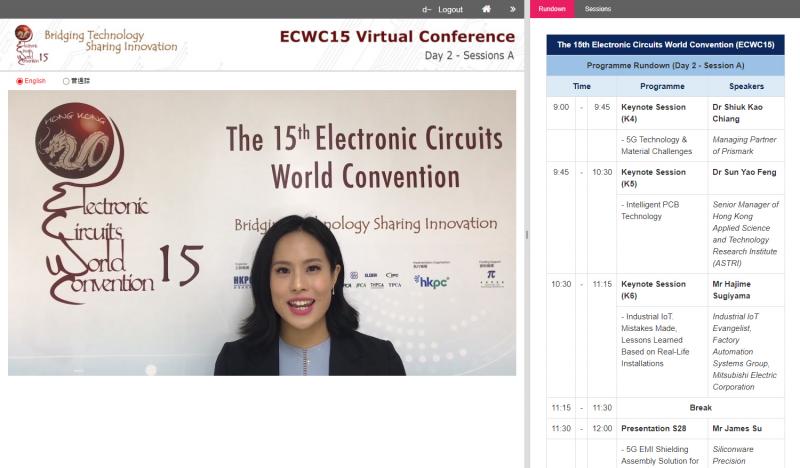Click the panel divider handle
Screen dimensions: 800x468
point(527,234)
